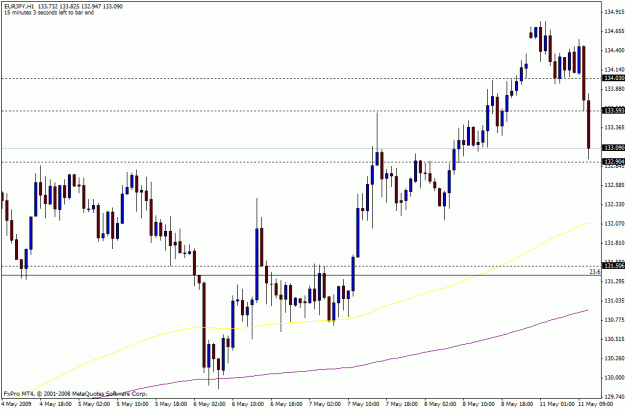The image size is (625, 409).
Task: Click the '4 May 2009' time axis label
Action: point(15,404)
